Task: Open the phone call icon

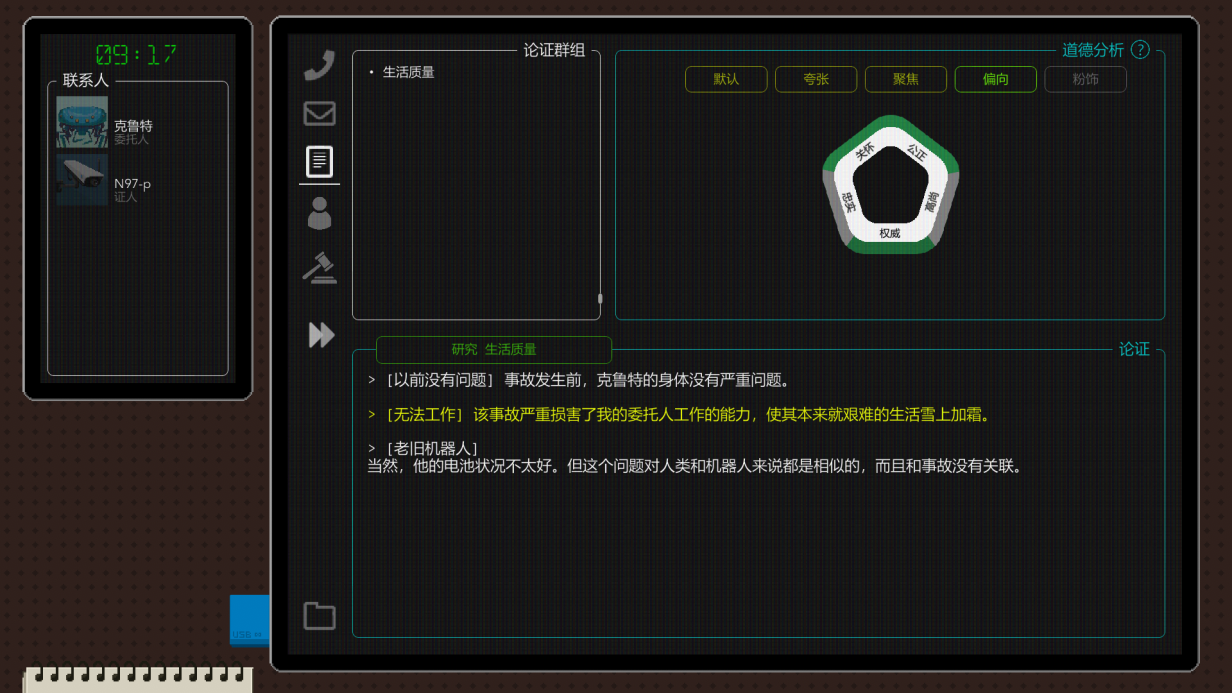Action: click(x=319, y=65)
